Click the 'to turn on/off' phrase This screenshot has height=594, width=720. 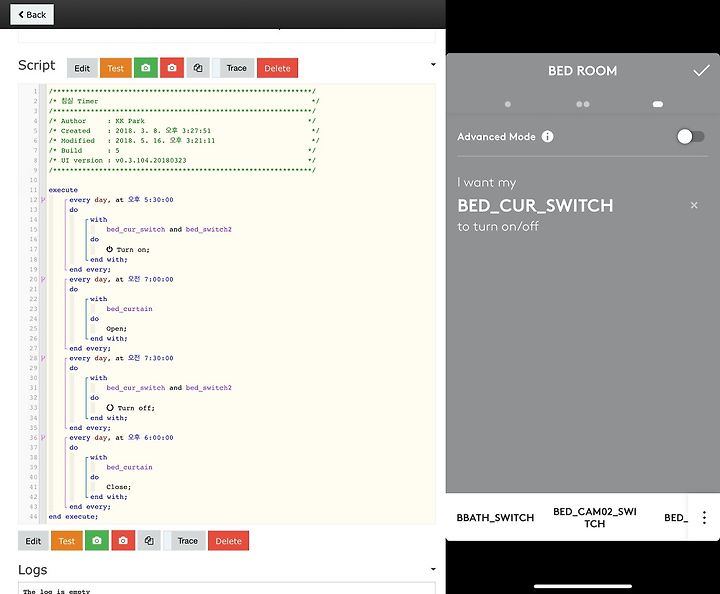pyautogui.click(x=498, y=226)
